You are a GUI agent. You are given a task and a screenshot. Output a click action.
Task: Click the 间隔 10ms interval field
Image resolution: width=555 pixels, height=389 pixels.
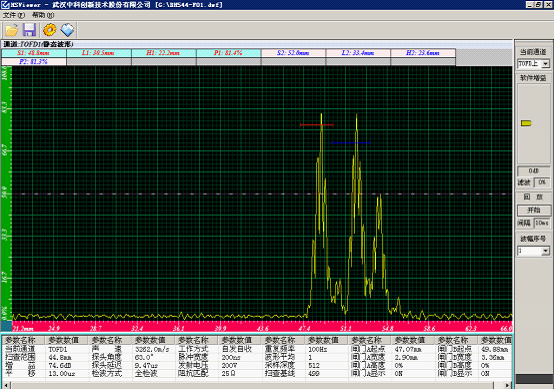[x=542, y=223]
